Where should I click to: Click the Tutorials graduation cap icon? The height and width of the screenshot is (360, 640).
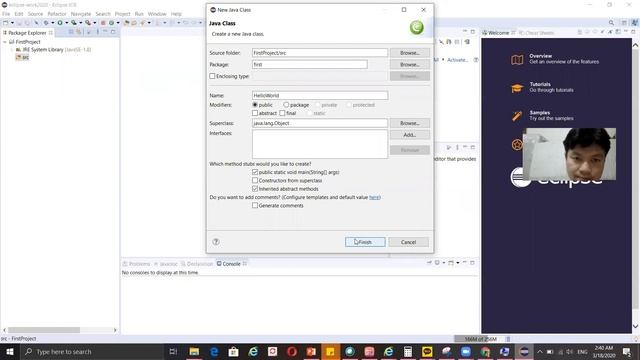coord(517,88)
